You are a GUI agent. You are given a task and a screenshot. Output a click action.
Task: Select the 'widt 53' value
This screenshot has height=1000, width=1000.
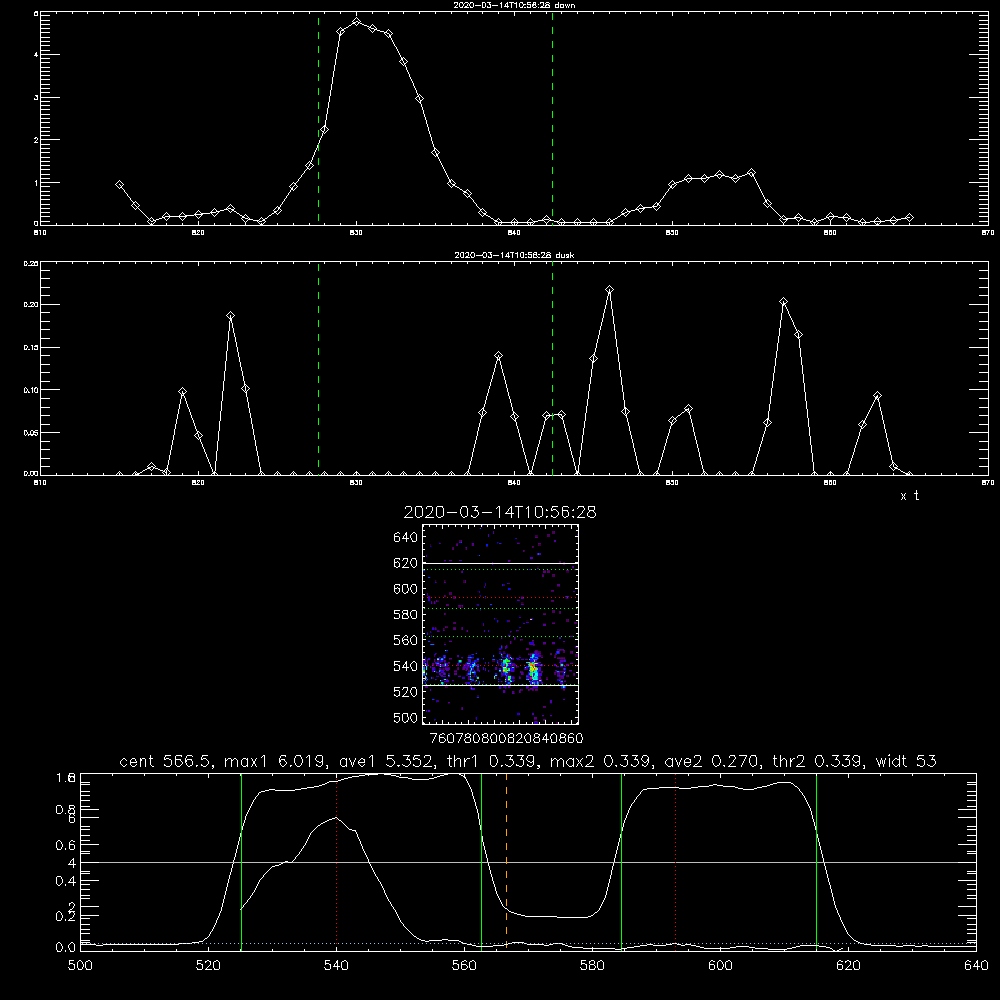point(906,761)
